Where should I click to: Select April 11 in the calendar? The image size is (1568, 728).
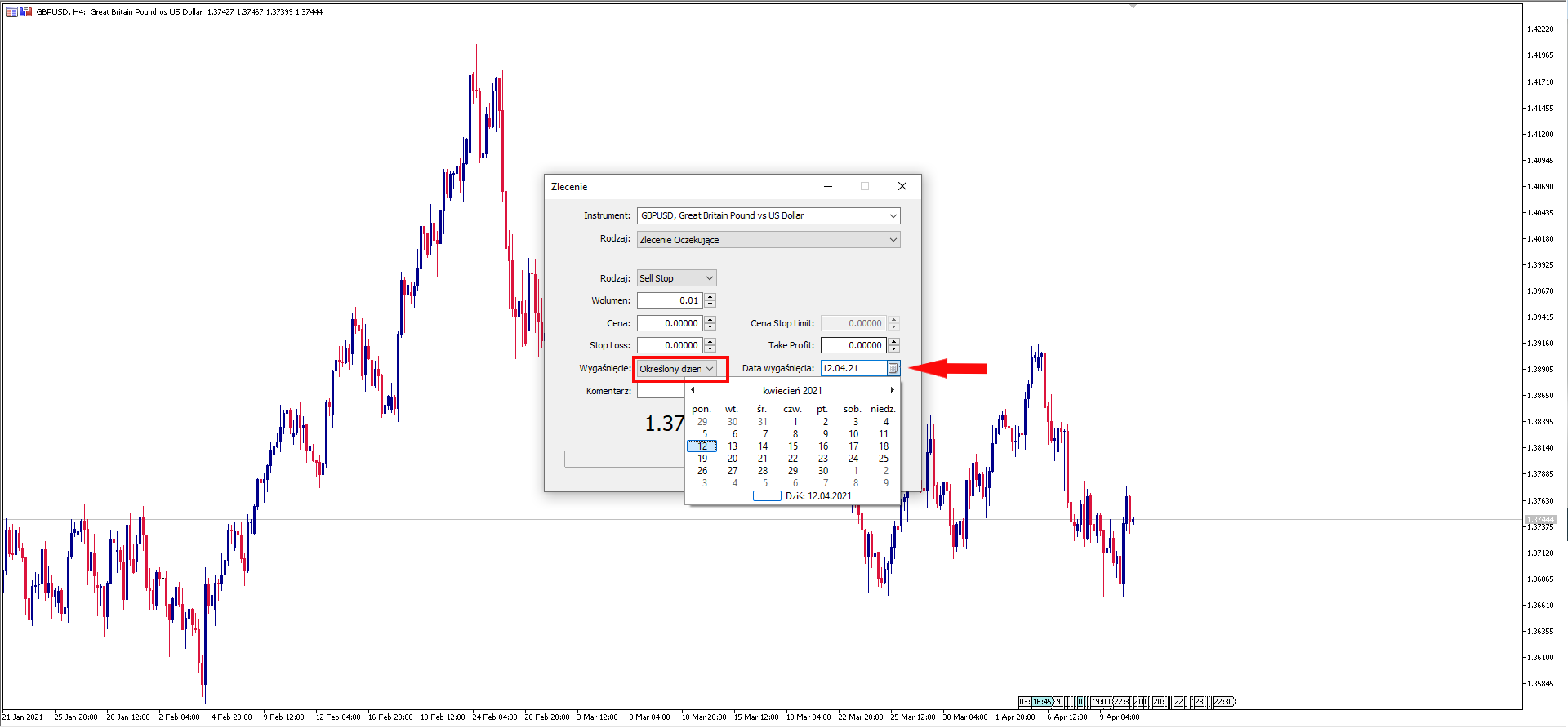coord(884,434)
